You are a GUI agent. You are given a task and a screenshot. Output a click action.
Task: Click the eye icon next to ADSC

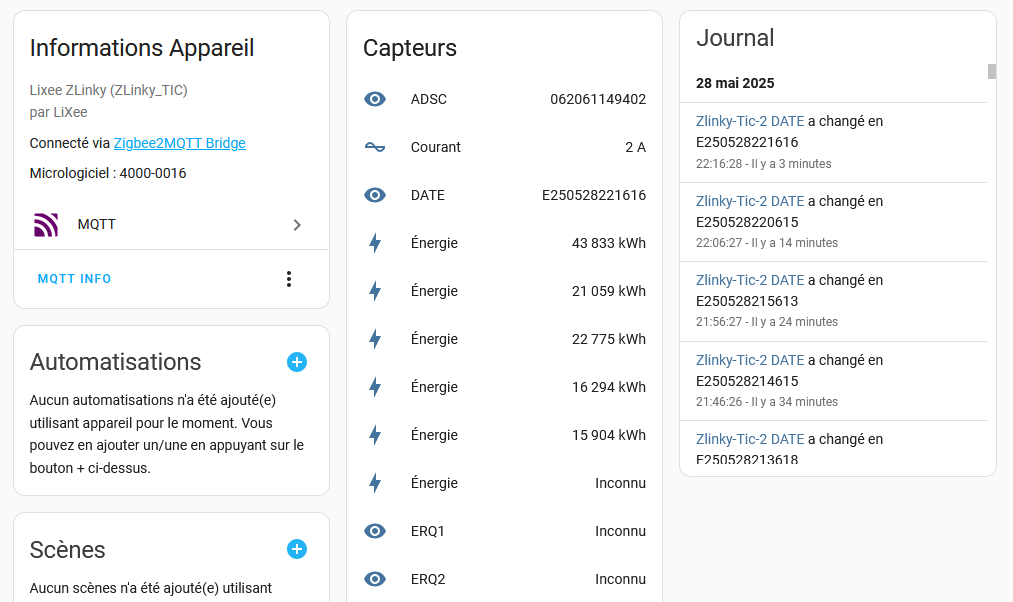[x=375, y=99]
